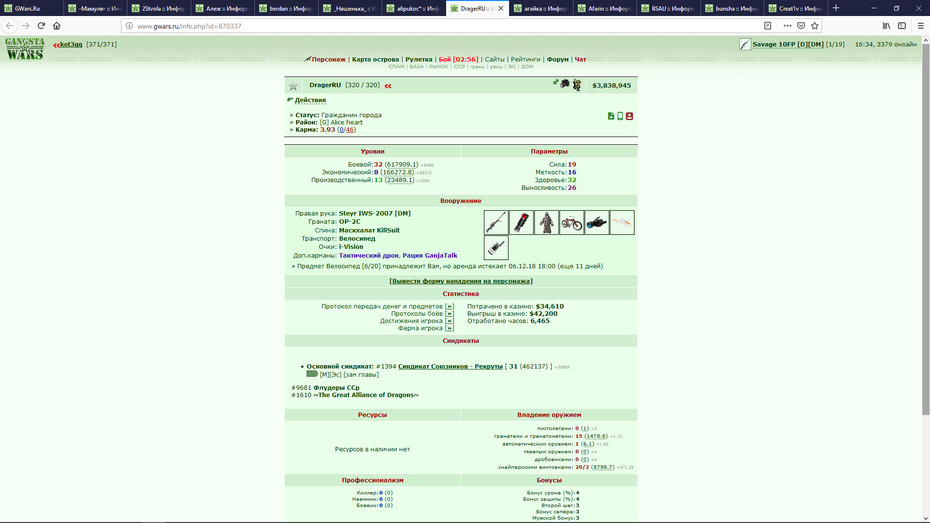Close the DragerRU browser tab
This screenshot has width=930, height=523.
[501, 8]
